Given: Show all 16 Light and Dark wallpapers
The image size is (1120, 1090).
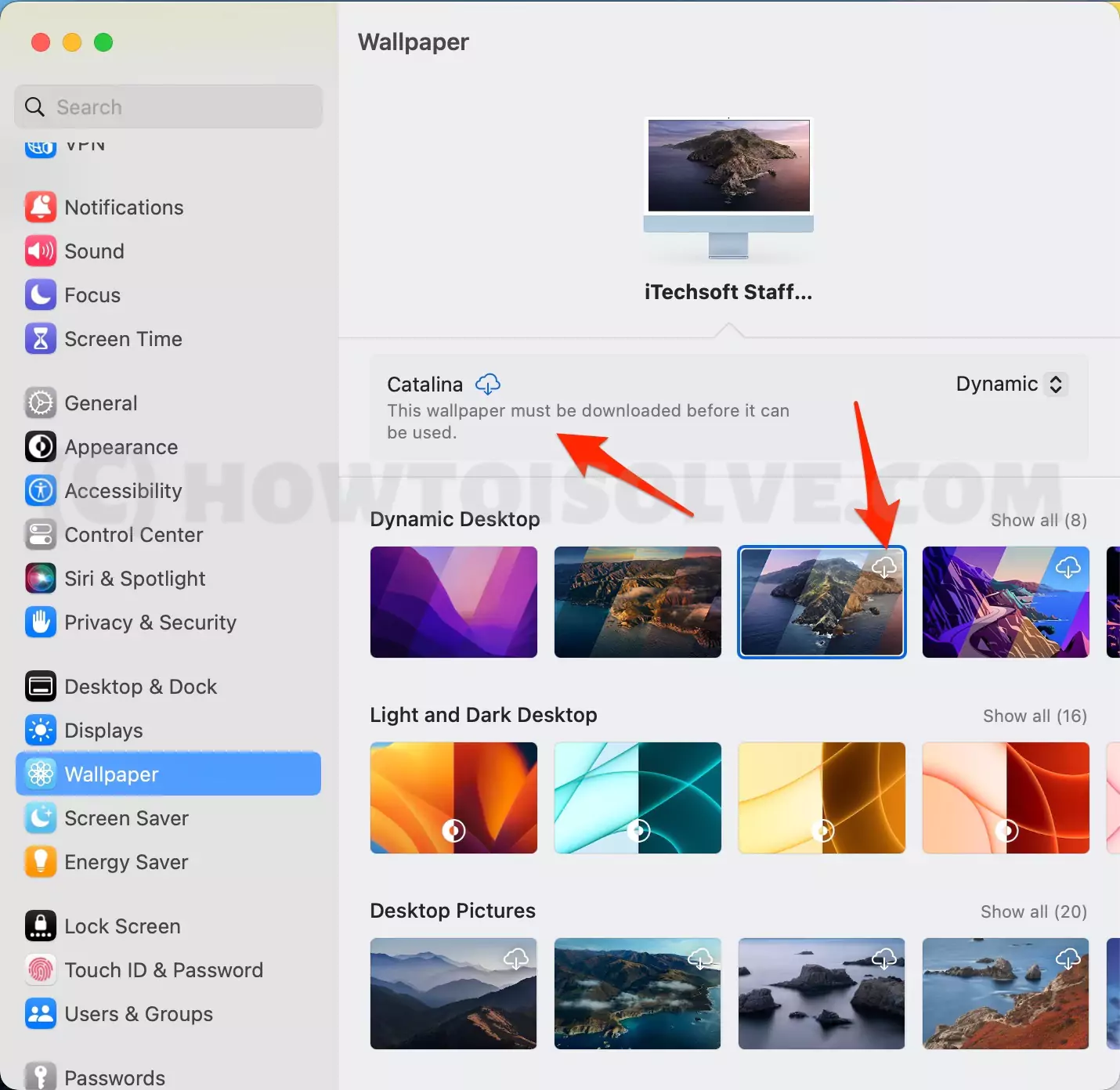Looking at the screenshot, I should pos(1035,716).
